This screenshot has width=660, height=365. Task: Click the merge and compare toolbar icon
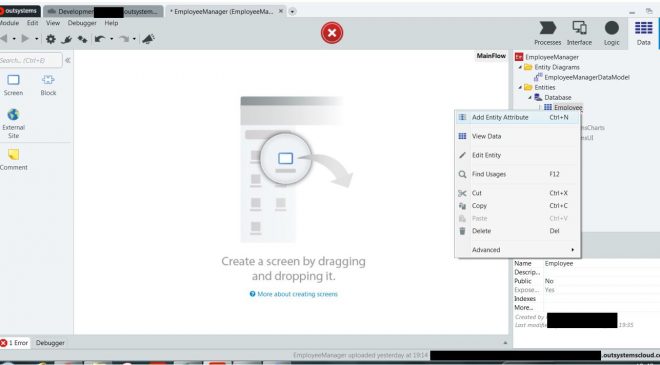pyautogui.click(x=82, y=40)
